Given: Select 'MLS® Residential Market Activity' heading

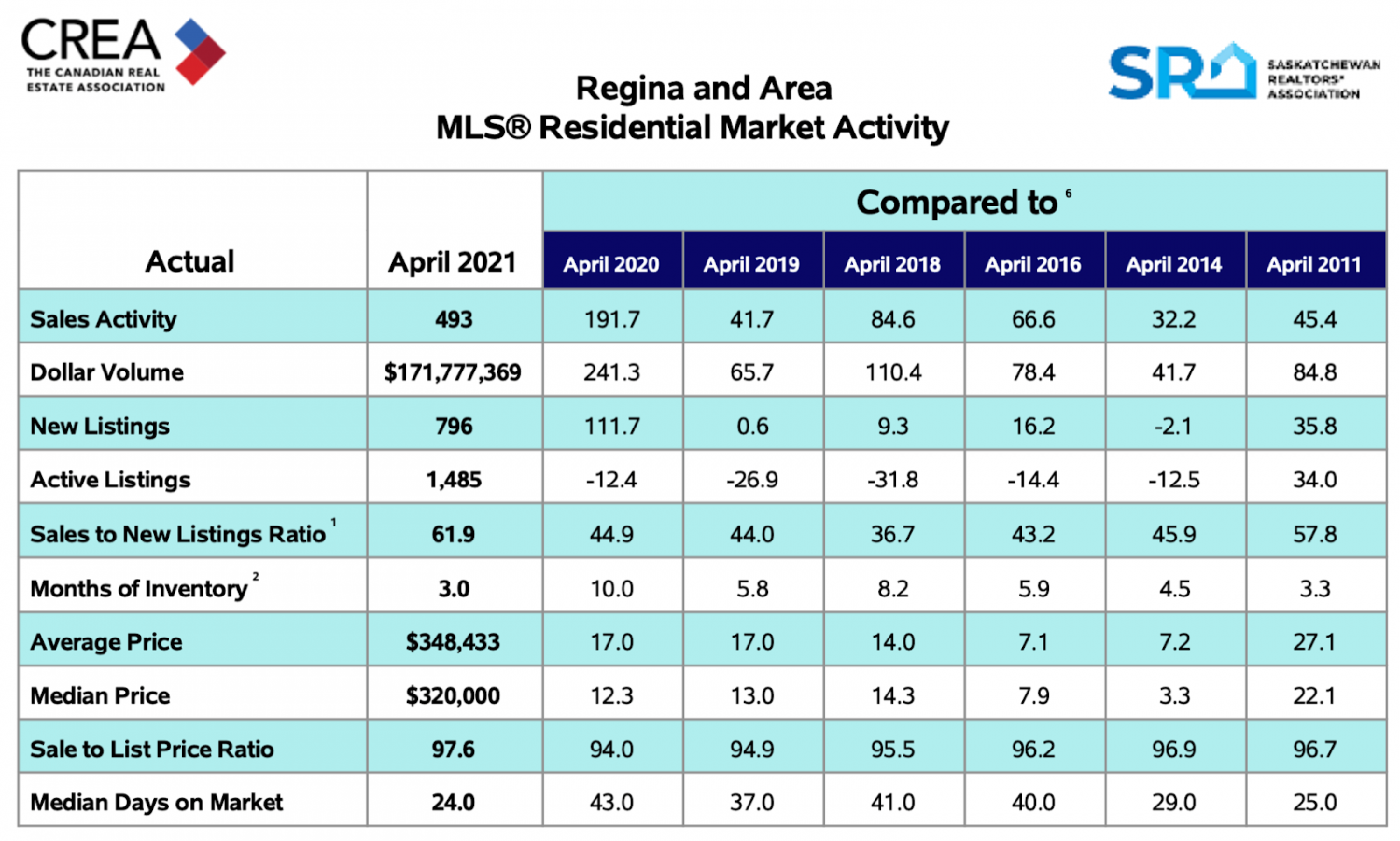Looking at the screenshot, I should tap(693, 127).
